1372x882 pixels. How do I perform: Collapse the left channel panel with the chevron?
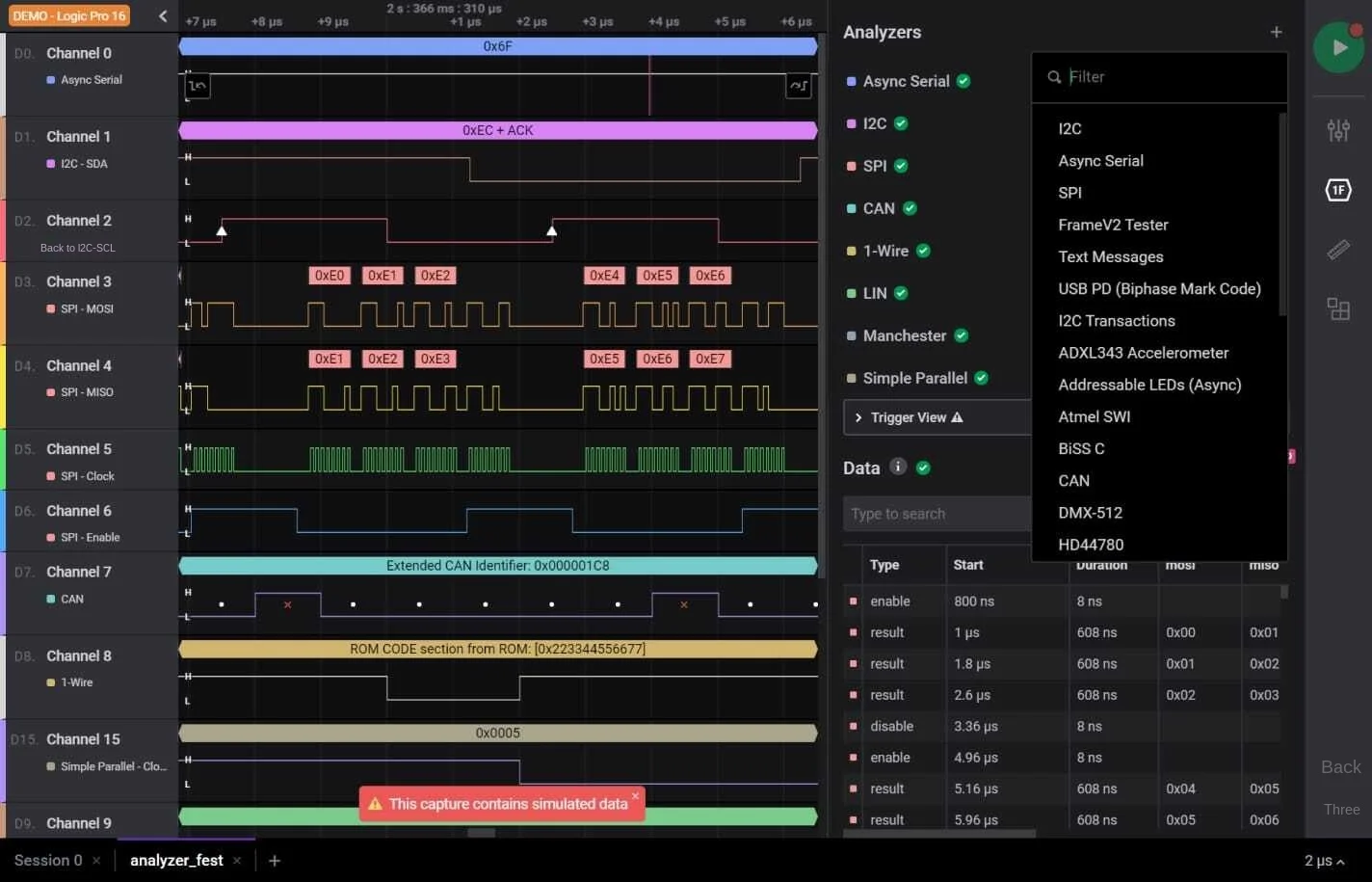click(x=162, y=15)
